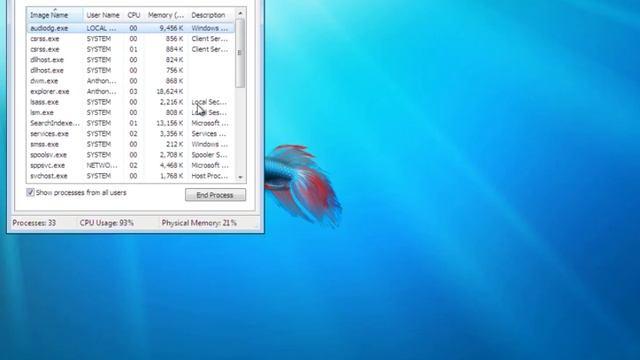Click the Host Proc... description cell
This screenshot has width=640, height=360.
[x=210, y=176]
